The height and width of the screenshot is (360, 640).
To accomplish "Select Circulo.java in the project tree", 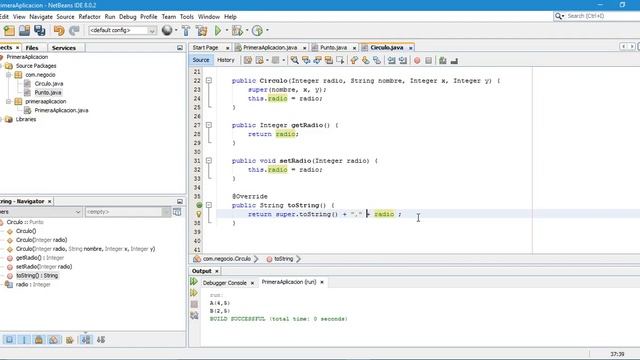I will pos(49,84).
